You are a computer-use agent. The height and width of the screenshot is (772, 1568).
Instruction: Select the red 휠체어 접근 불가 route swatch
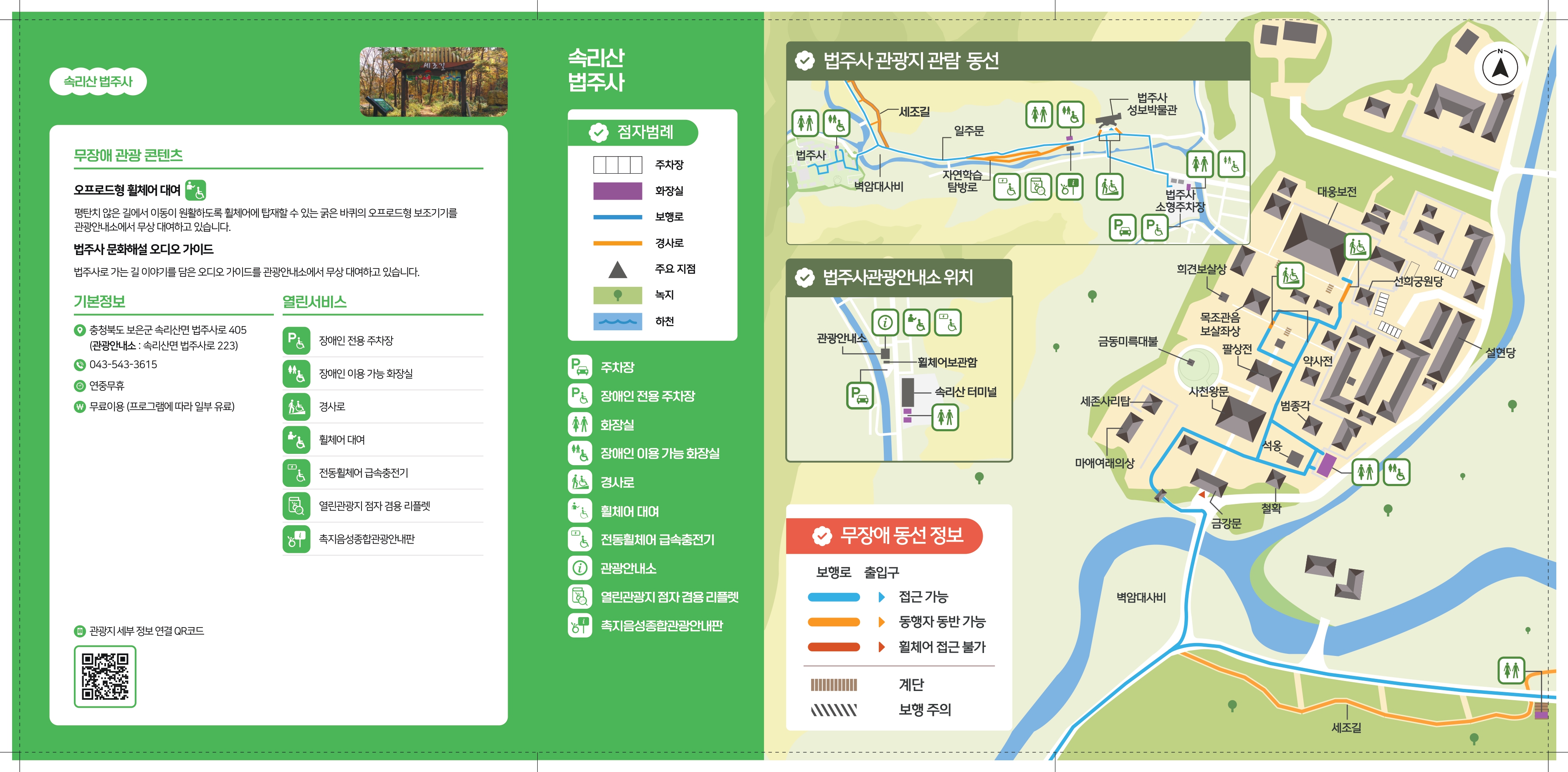[x=833, y=647]
